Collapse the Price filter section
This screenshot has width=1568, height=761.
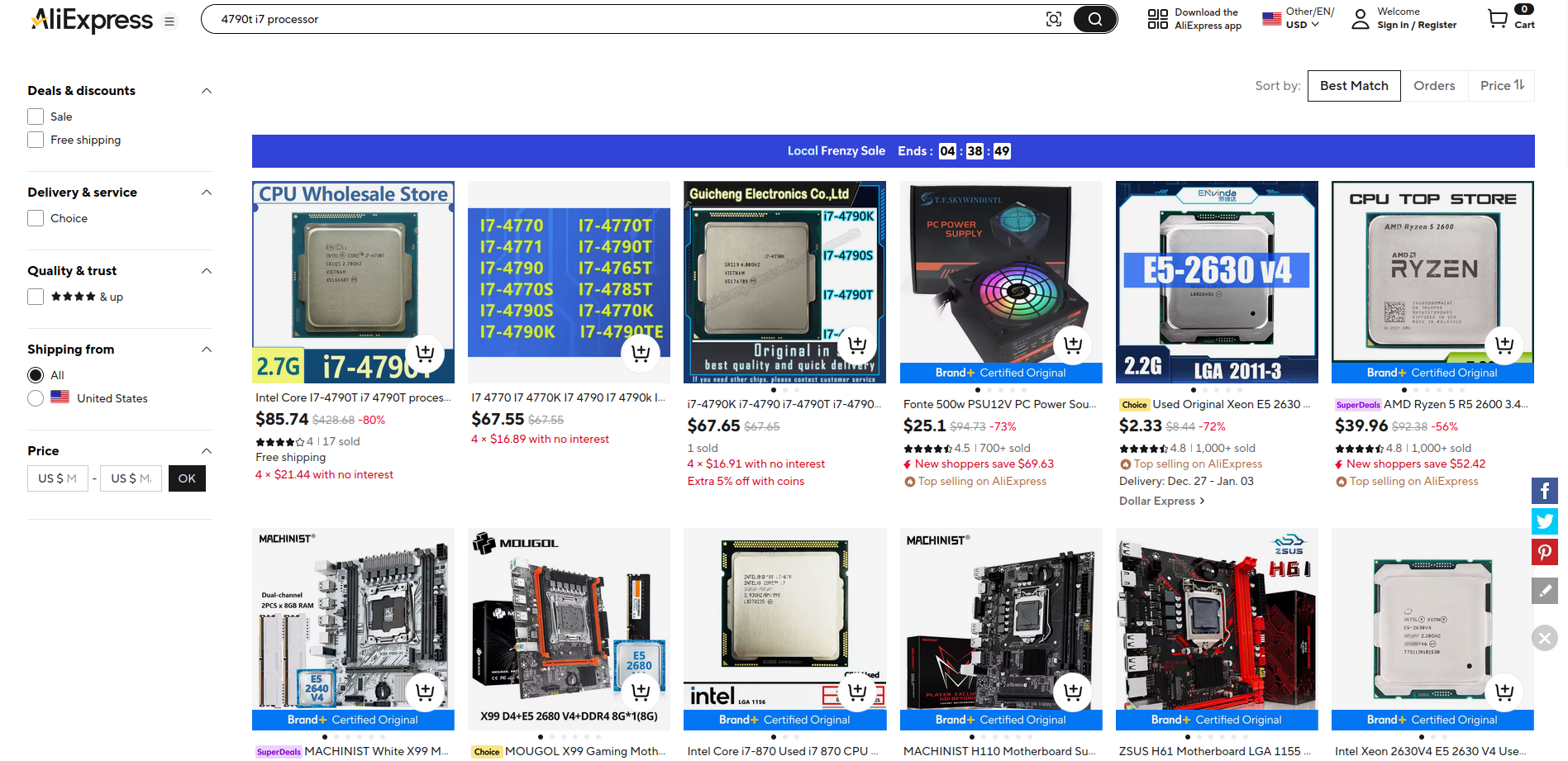tap(207, 451)
